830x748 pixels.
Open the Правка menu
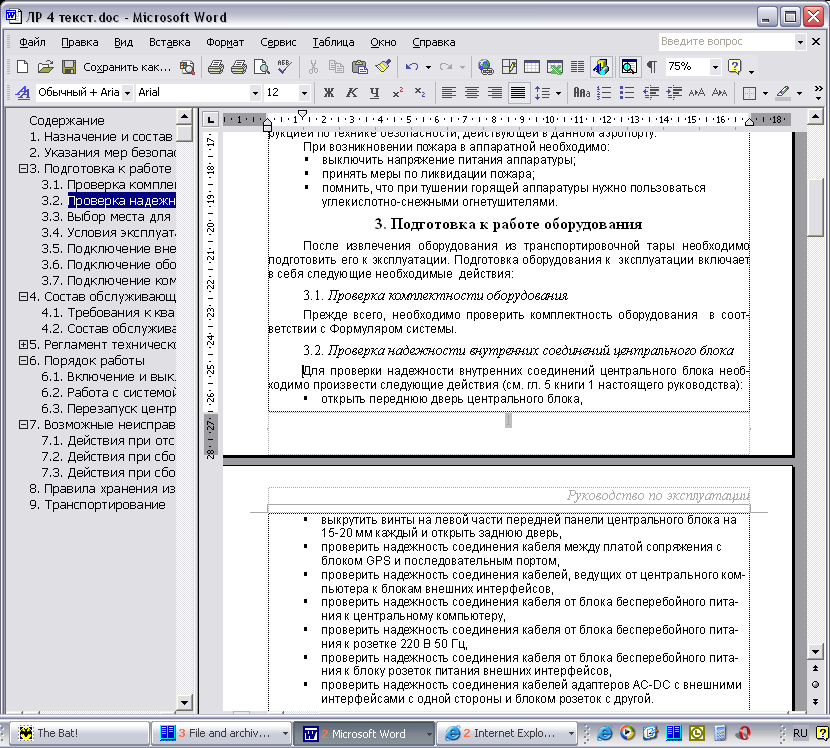[x=79, y=42]
